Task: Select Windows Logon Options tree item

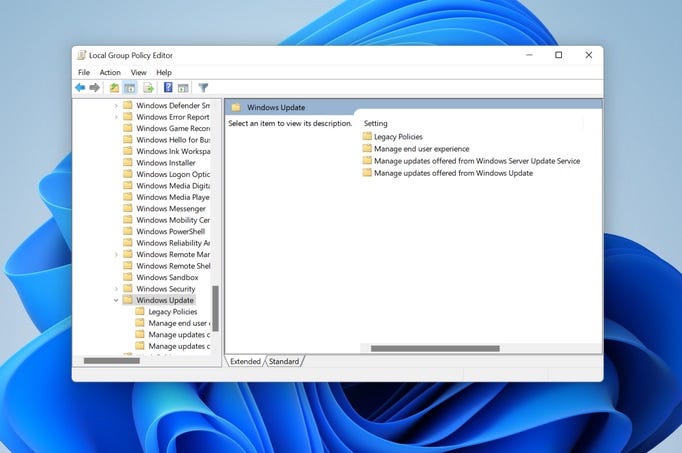Action: click(x=173, y=174)
